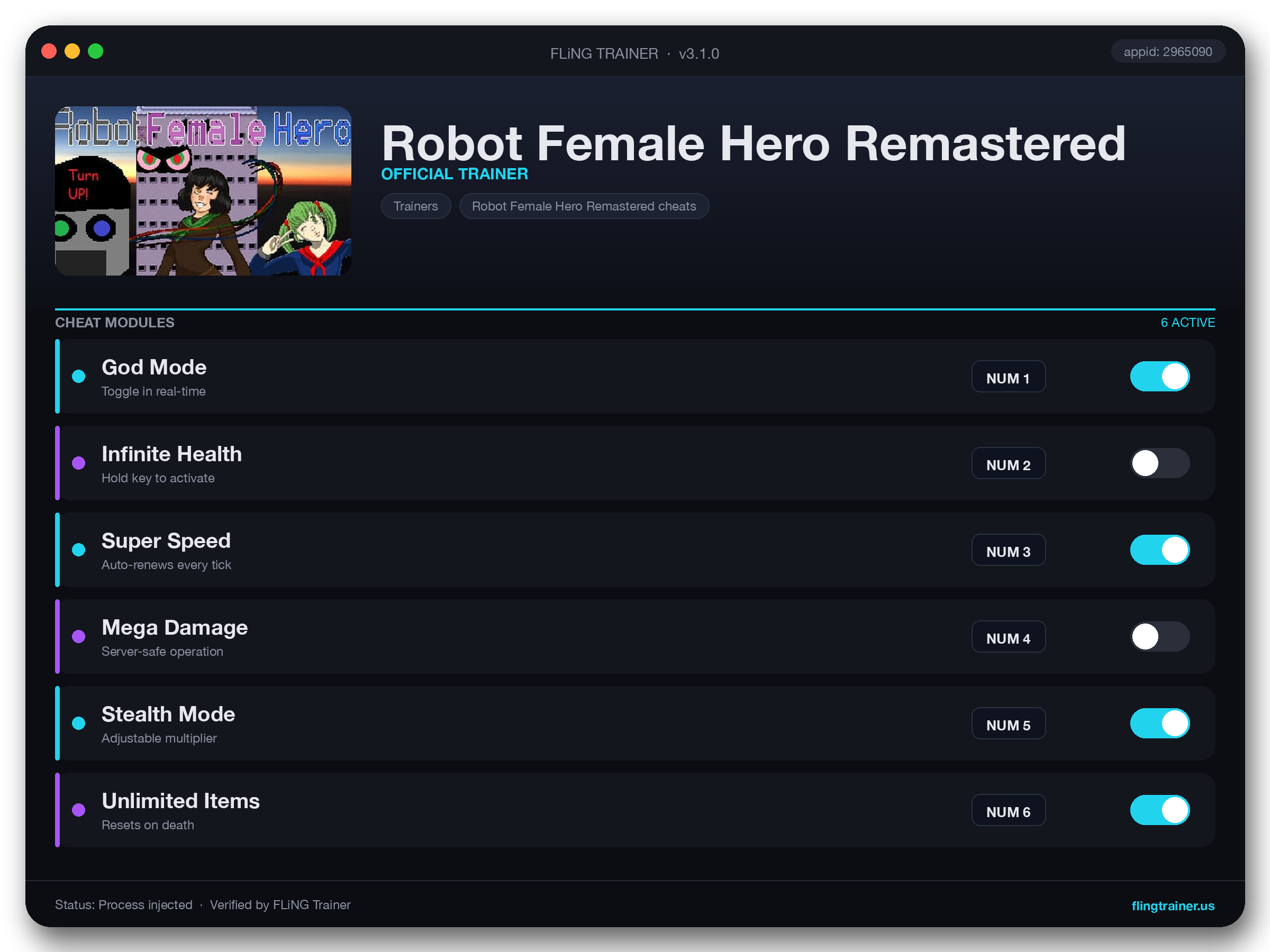Click 'Resets on death' description
The height and width of the screenshot is (952, 1270).
[148, 825]
